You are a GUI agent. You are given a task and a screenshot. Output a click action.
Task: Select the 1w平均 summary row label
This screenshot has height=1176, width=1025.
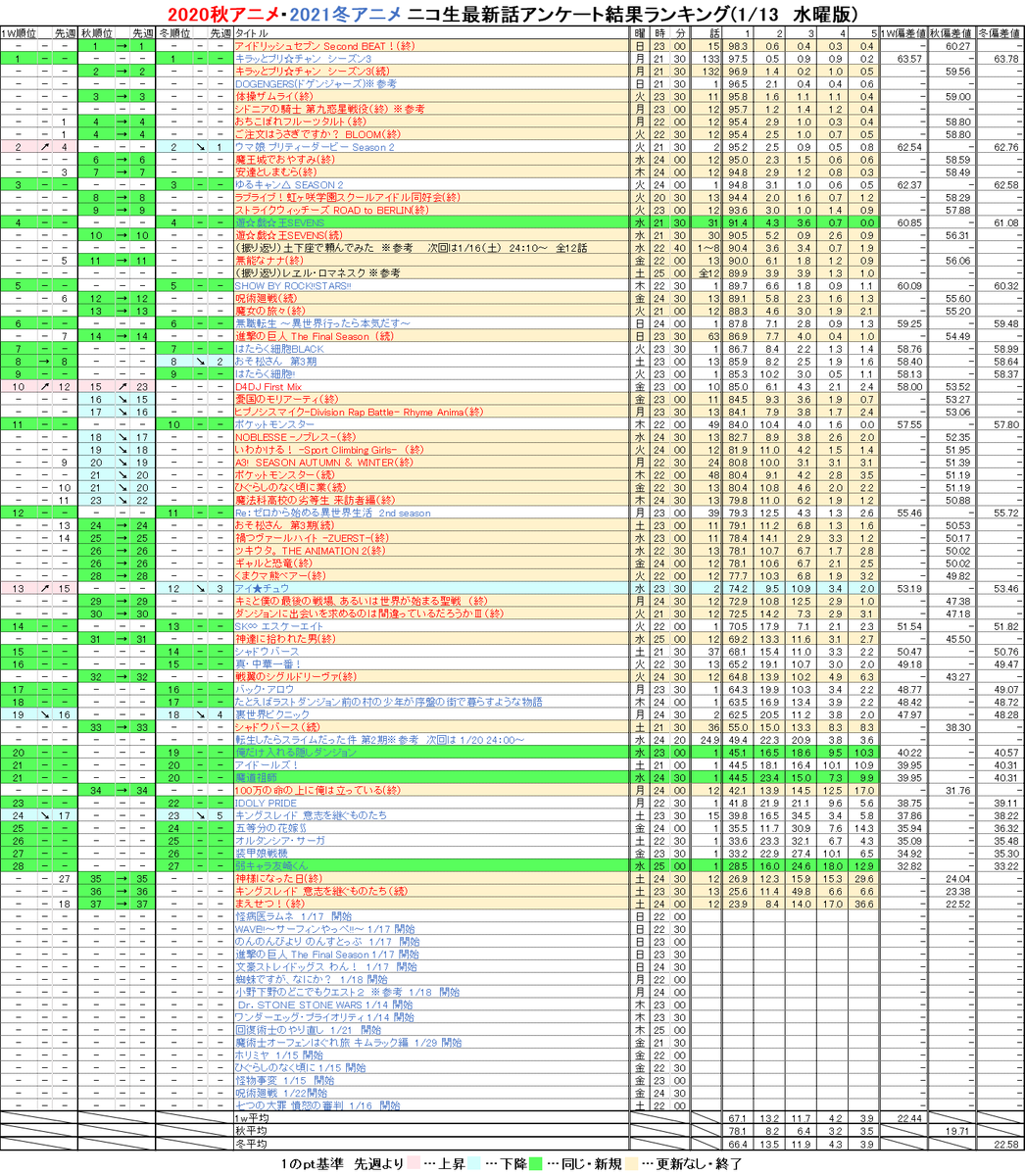(x=249, y=1120)
